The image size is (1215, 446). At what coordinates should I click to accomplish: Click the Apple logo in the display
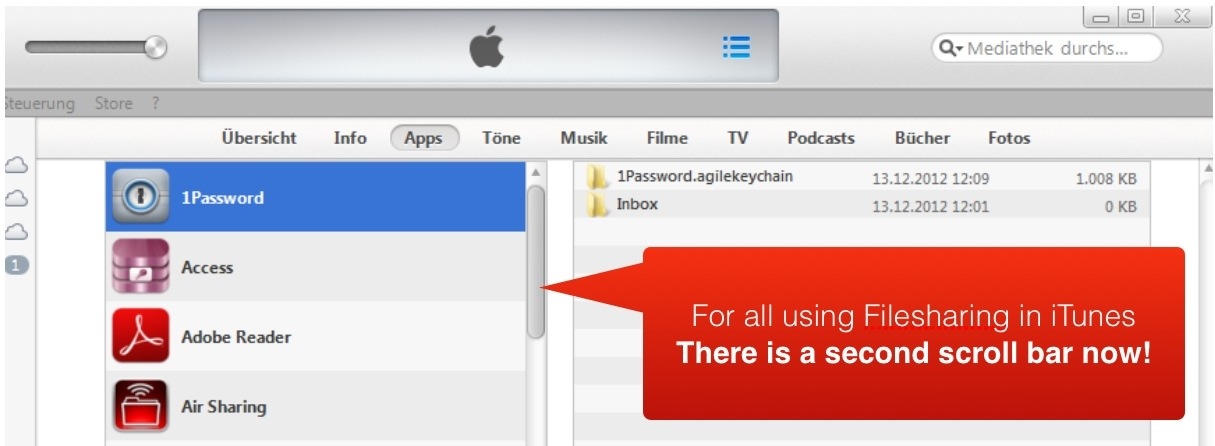click(x=487, y=47)
